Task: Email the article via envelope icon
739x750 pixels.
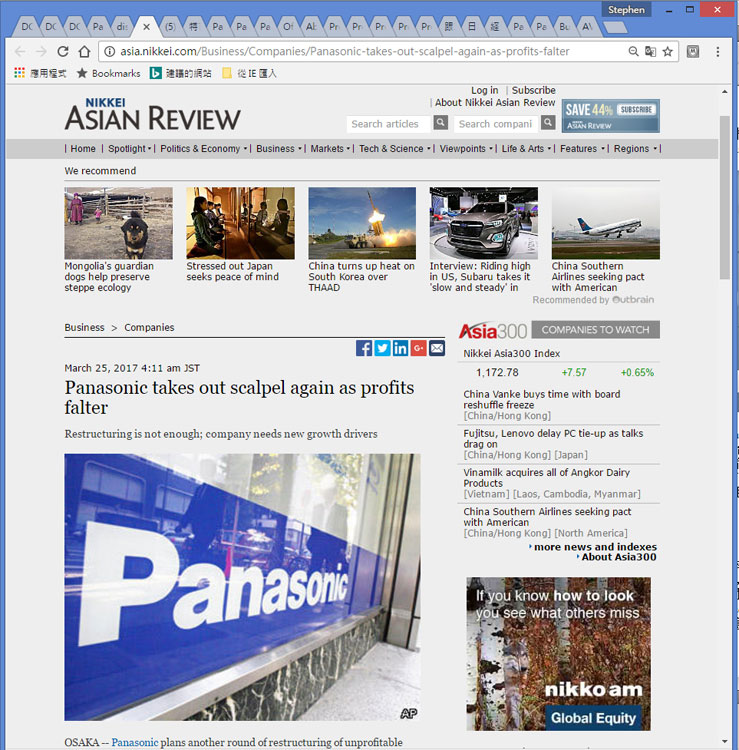Action: (x=437, y=348)
